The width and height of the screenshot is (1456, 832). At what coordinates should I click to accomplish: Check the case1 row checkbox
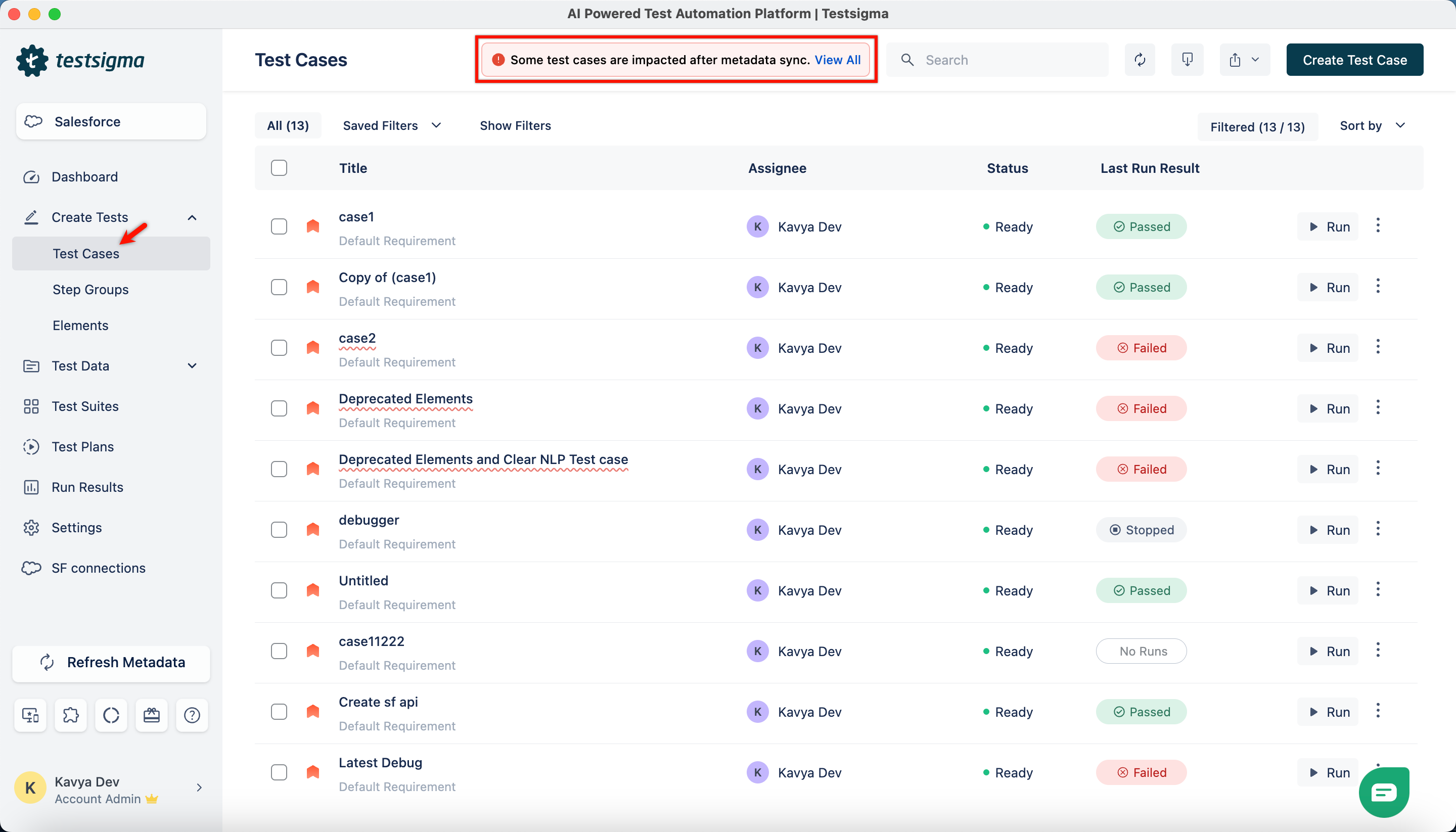point(279,227)
